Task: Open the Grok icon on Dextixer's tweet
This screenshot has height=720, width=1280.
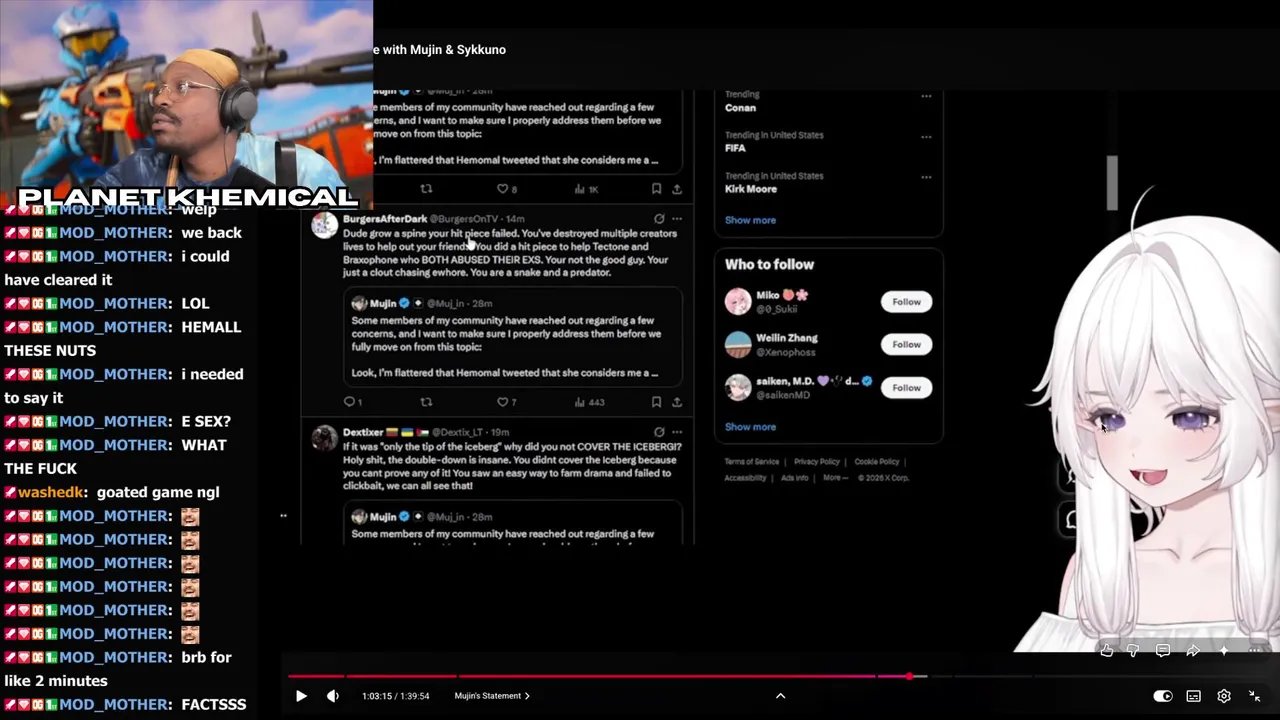Action: coord(659,432)
